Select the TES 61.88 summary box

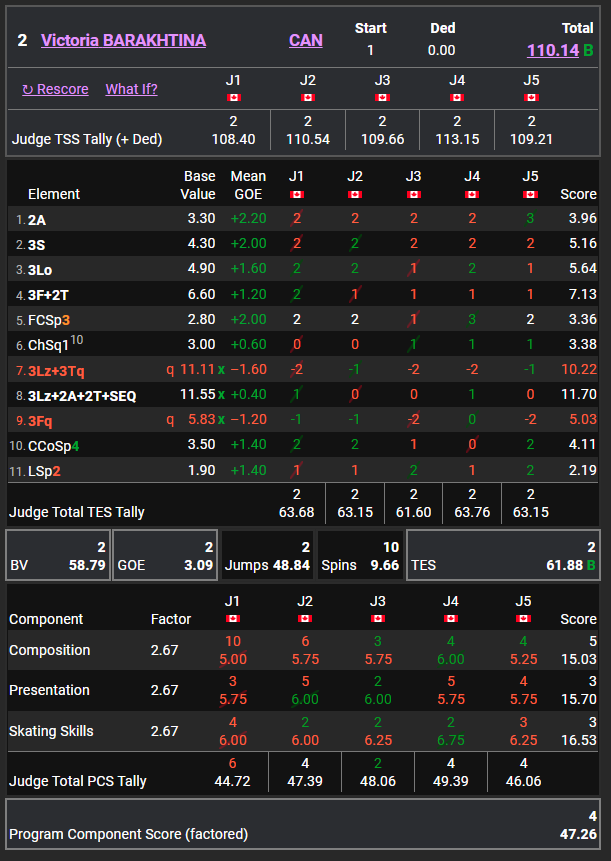pyautogui.click(x=502, y=556)
